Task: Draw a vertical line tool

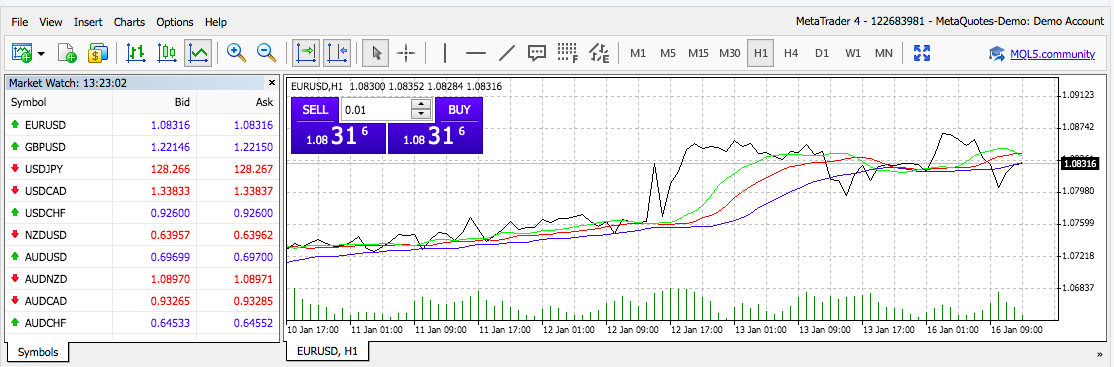Action: tap(445, 53)
